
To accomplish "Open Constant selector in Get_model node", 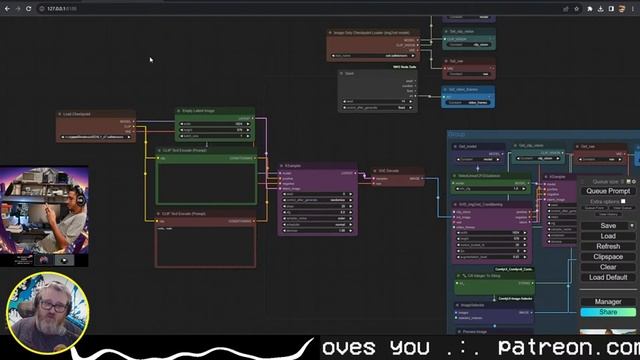I will tap(479, 160).
